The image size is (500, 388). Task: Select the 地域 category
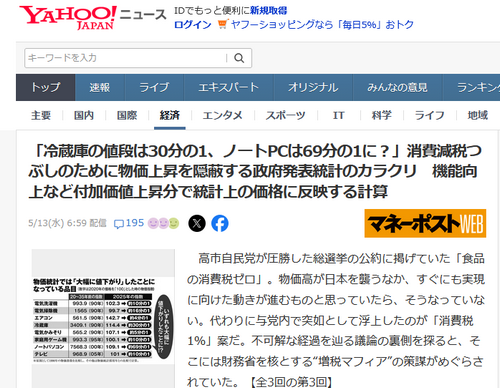click(478, 115)
